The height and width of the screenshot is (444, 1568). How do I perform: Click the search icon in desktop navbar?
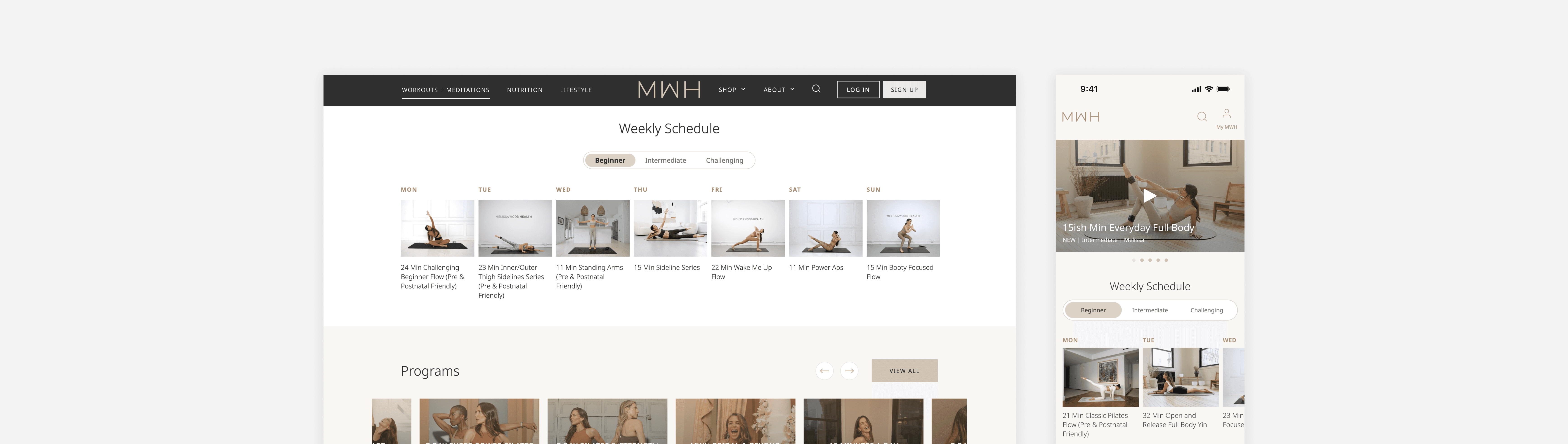[816, 89]
